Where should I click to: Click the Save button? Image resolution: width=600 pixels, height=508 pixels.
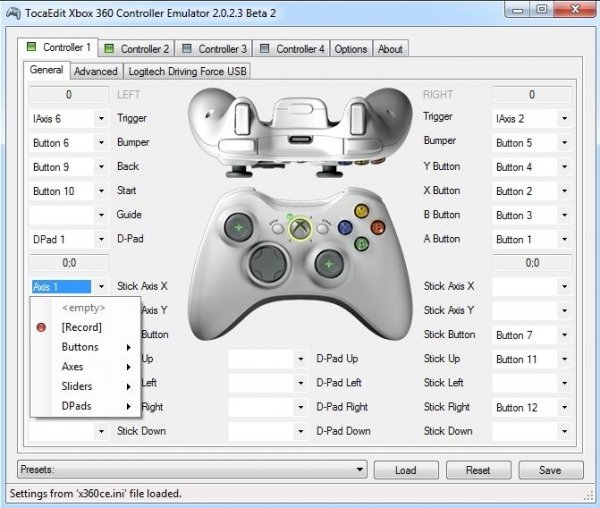click(551, 470)
